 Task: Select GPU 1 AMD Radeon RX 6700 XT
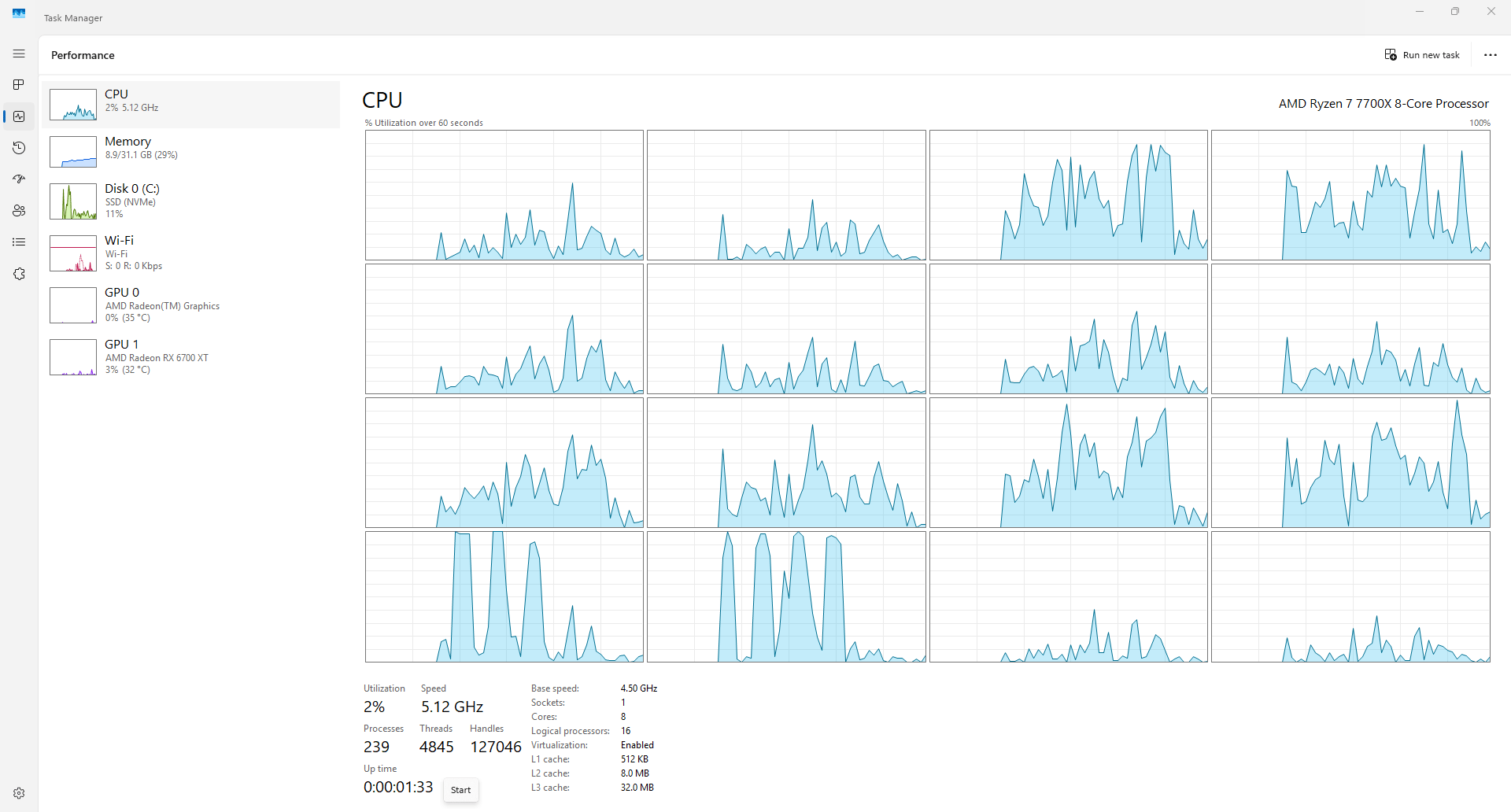click(x=191, y=357)
